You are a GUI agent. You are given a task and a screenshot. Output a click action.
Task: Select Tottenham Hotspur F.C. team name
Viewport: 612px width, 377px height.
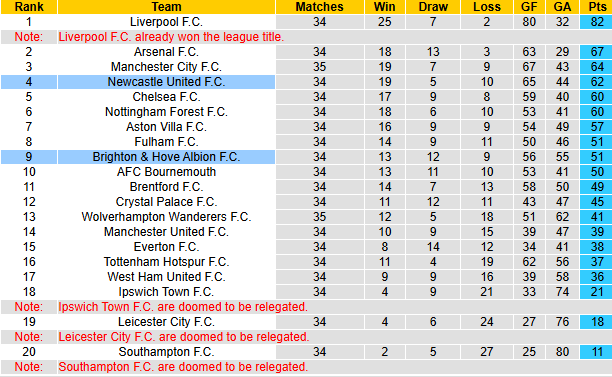pyautogui.click(x=166, y=262)
